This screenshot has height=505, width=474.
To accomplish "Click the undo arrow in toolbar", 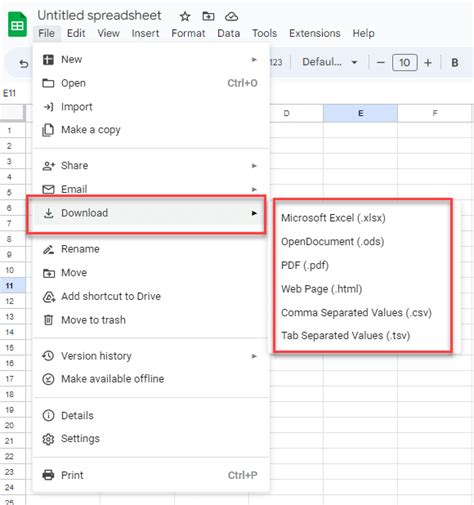I will (24, 63).
